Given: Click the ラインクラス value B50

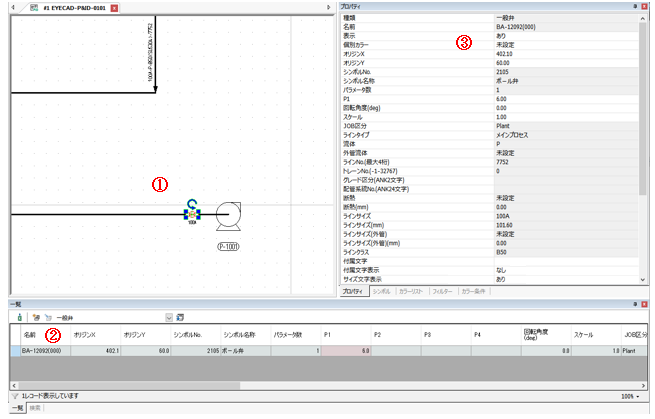Looking at the screenshot, I should [566, 252].
